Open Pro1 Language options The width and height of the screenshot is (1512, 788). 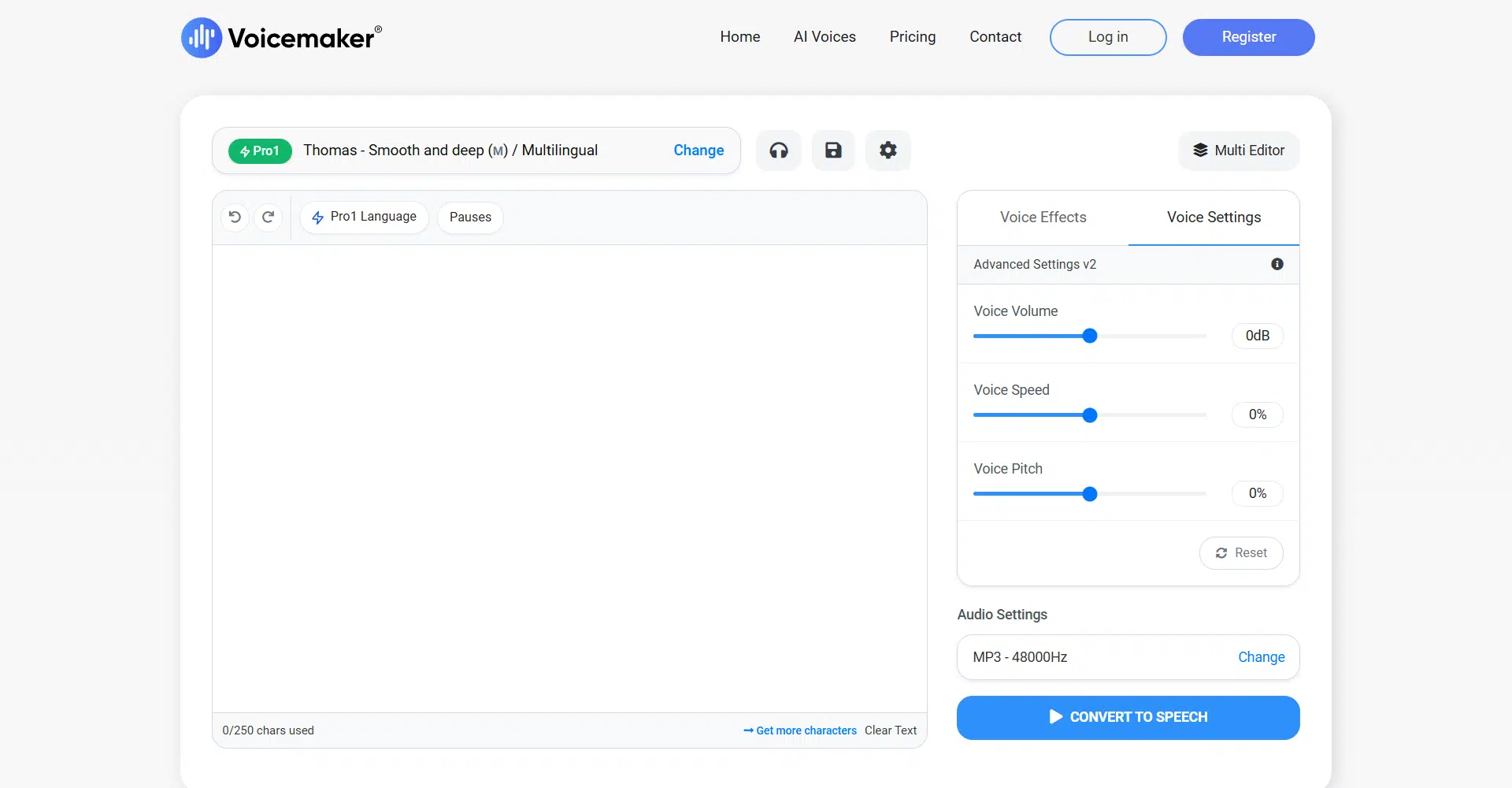point(364,217)
